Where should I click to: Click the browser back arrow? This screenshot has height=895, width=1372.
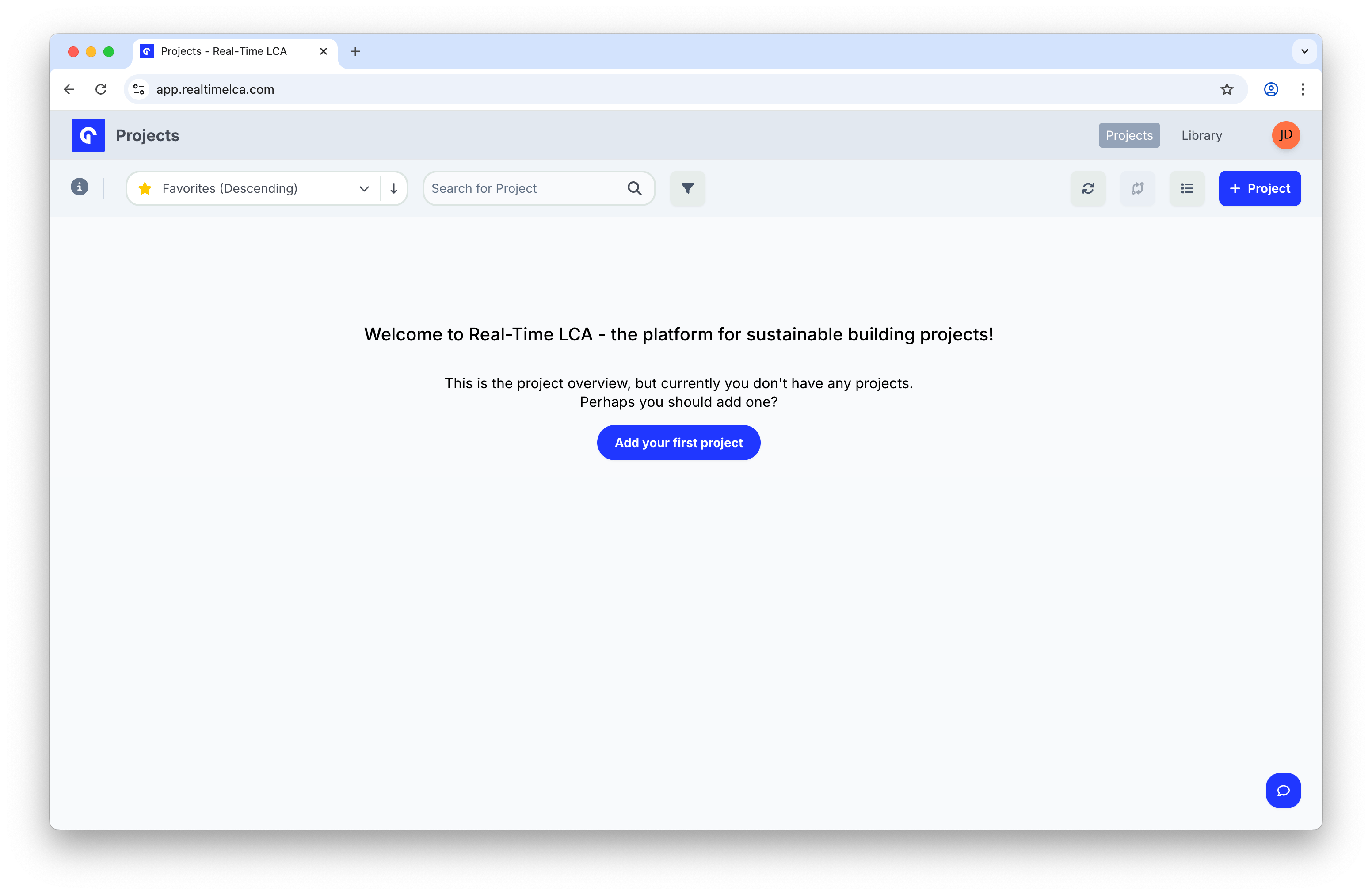(x=69, y=89)
